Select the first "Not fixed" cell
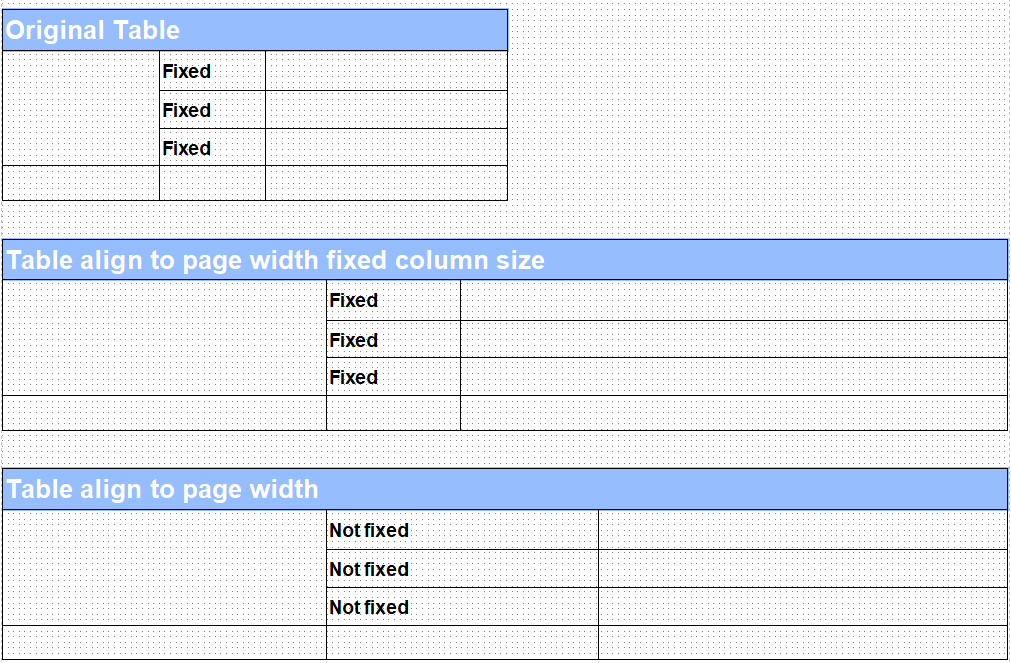Image resolution: width=1011 pixels, height=663 pixels. (x=462, y=530)
